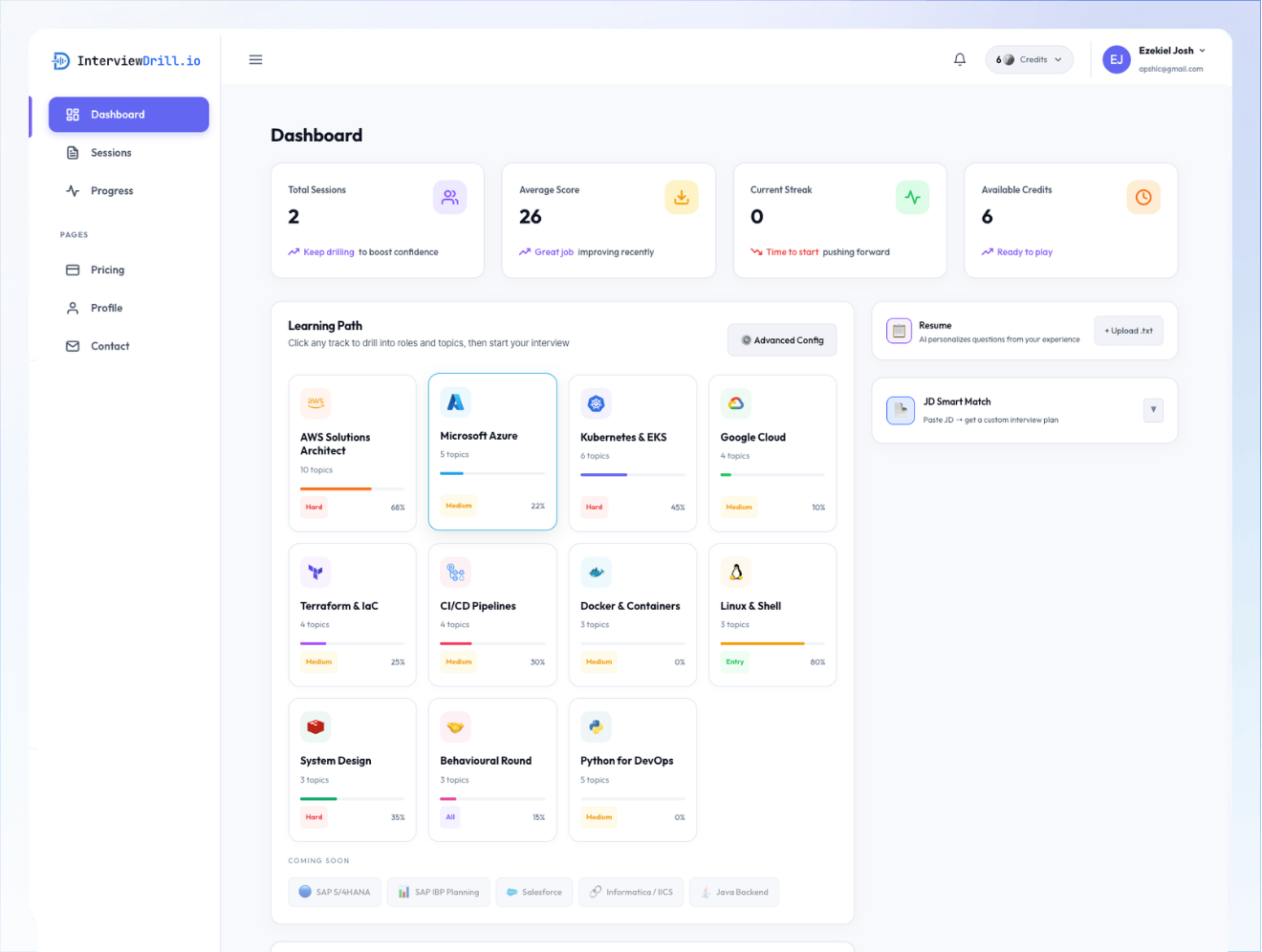The height and width of the screenshot is (952, 1262).
Task: Click the Terraform & IaC icon
Action: coord(315,573)
